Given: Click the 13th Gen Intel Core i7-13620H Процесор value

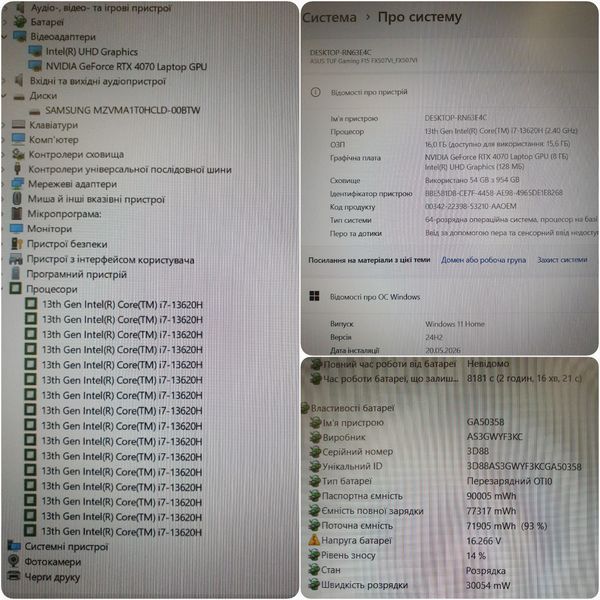Looking at the screenshot, I should tap(501, 131).
